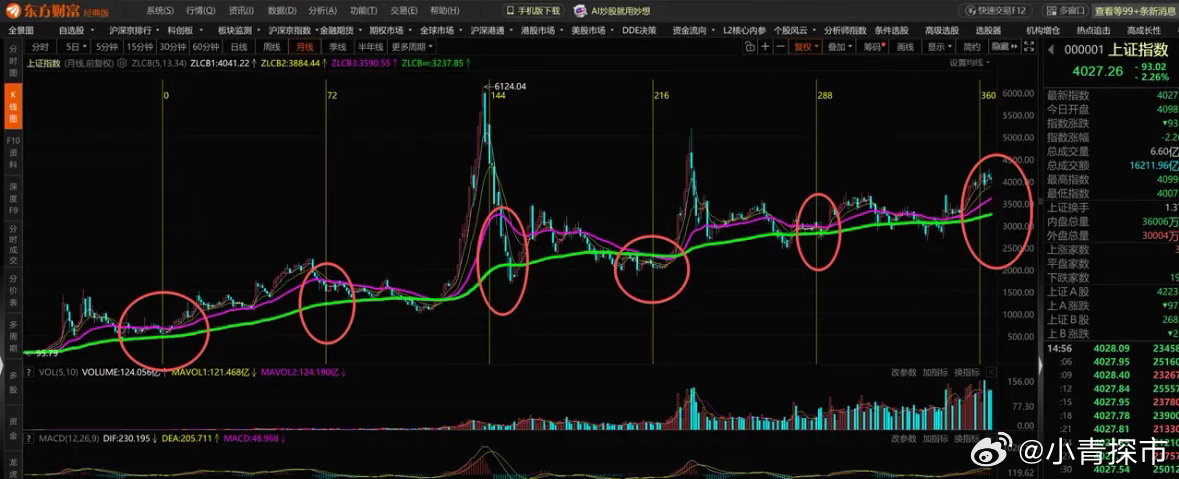Open 系统(S) menu

pos(160,11)
